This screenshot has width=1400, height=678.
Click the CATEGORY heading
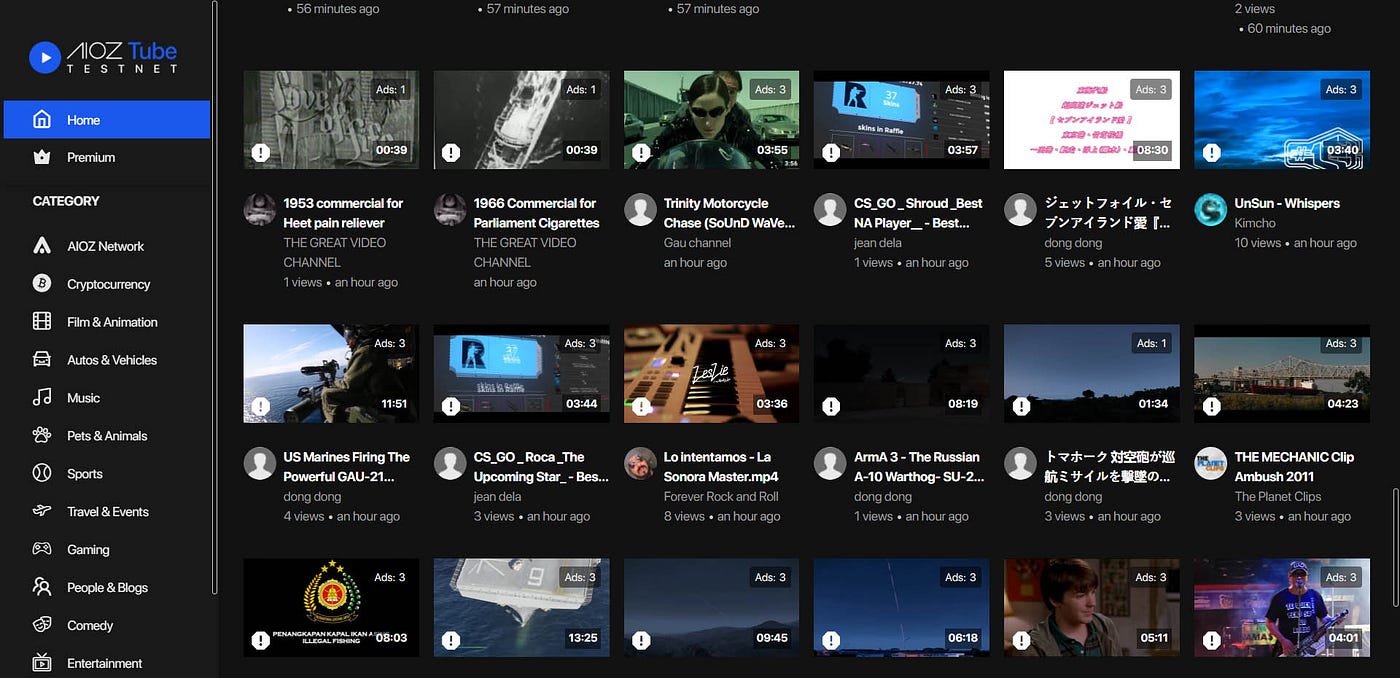coord(66,201)
